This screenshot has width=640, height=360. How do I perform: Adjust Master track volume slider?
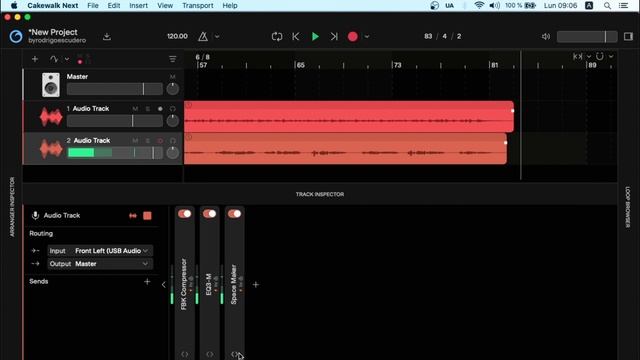115,89
